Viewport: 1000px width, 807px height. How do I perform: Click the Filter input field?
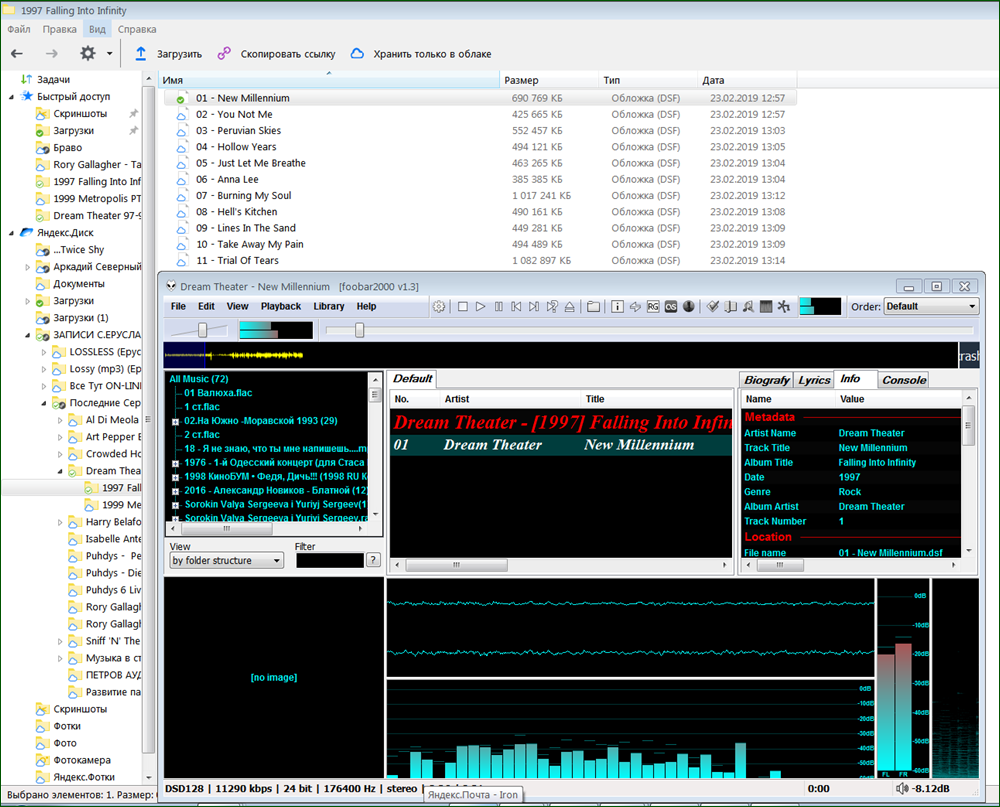pyautogui.click(x=330, y=560)
